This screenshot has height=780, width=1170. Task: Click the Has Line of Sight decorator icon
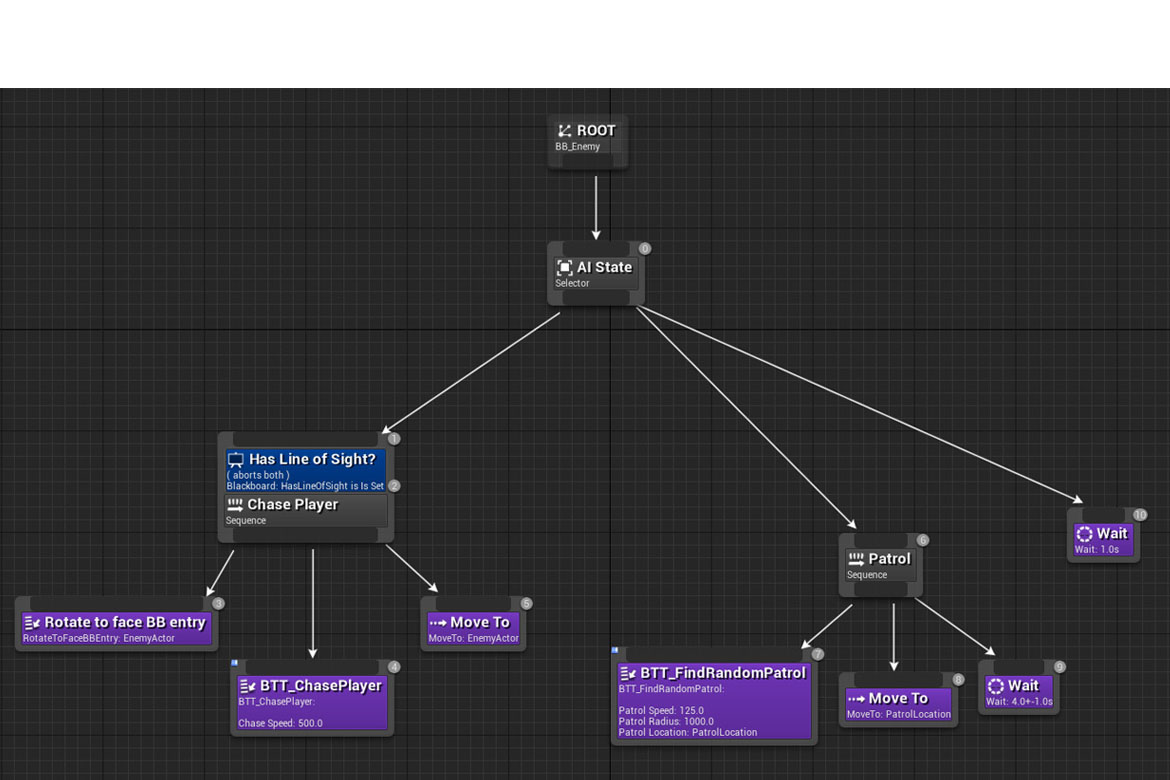coord(236,460)
